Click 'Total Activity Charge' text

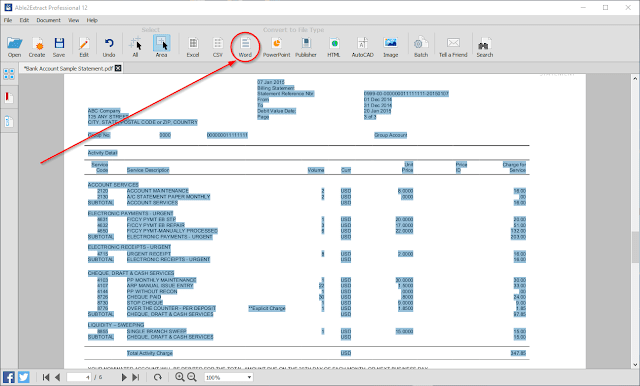click(149, 353)
